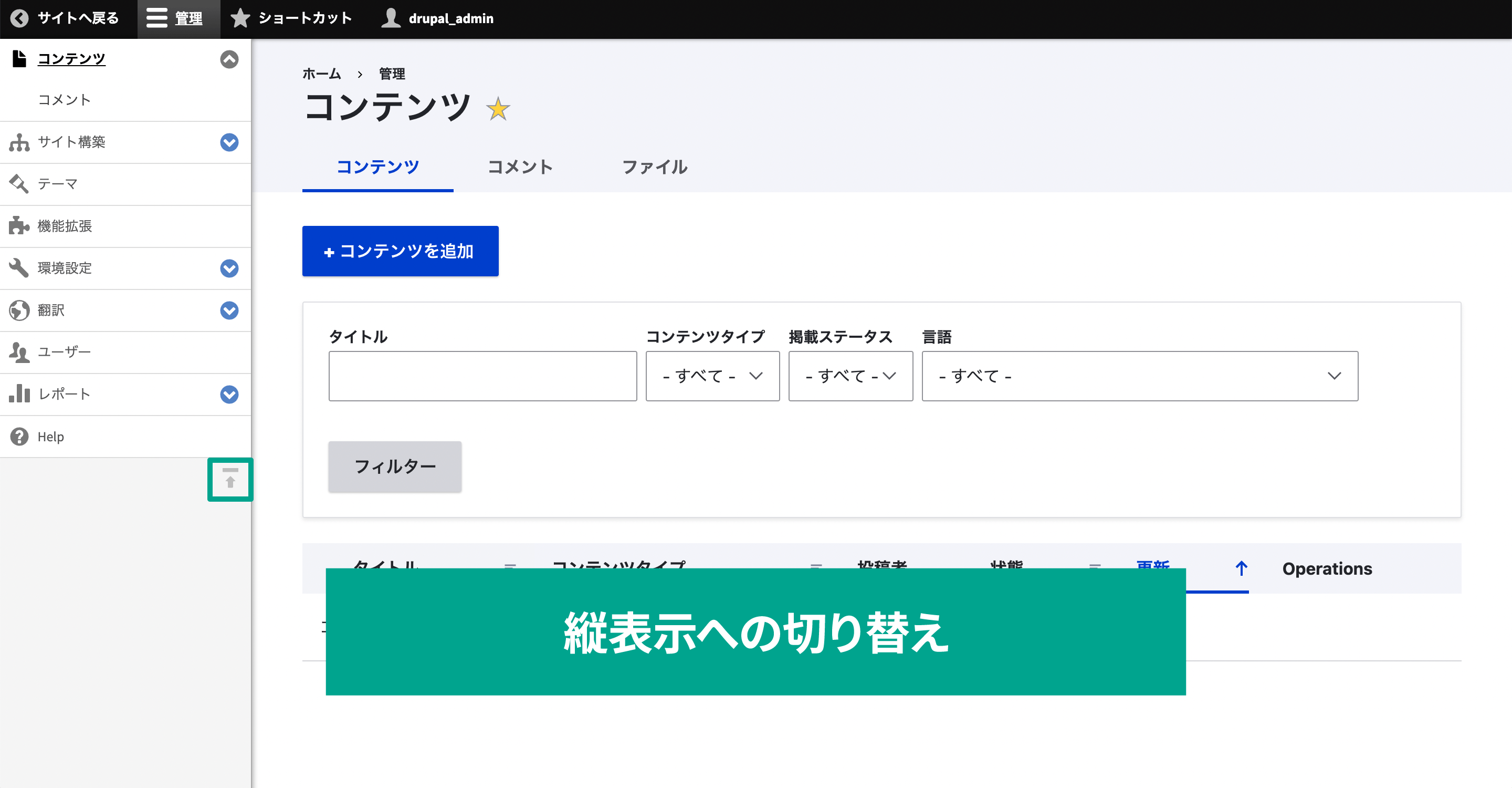1512x788 pixels.
Task: Open the 掲載ステータス dropdown
Action: (850, 376)
